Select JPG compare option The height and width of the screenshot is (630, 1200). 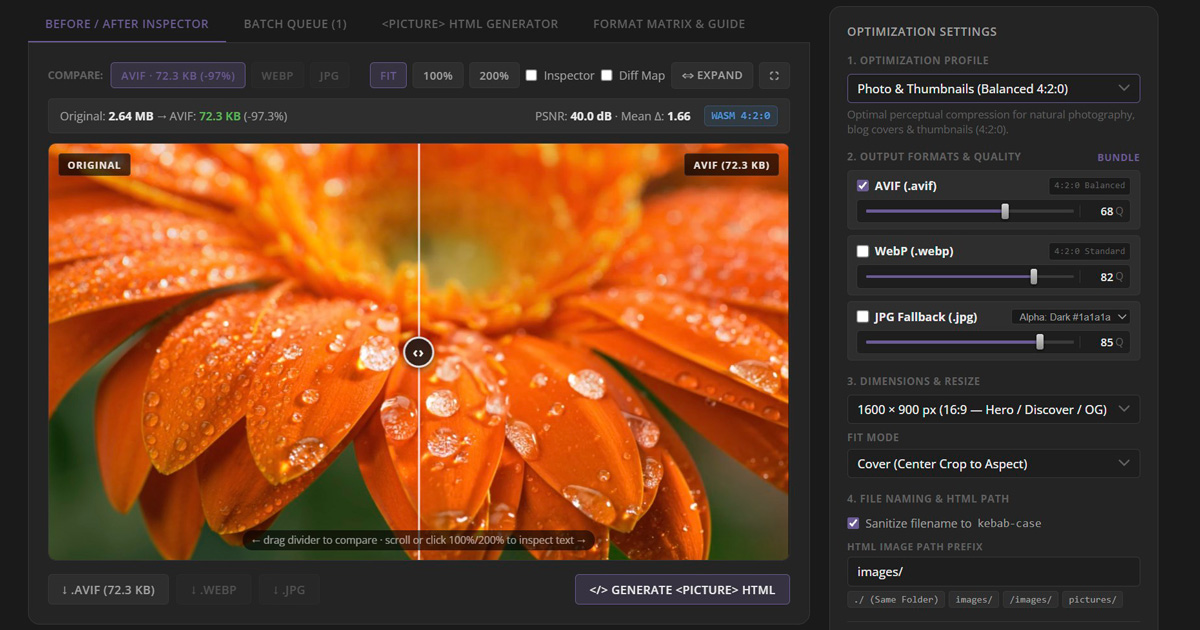coord(329,75)
